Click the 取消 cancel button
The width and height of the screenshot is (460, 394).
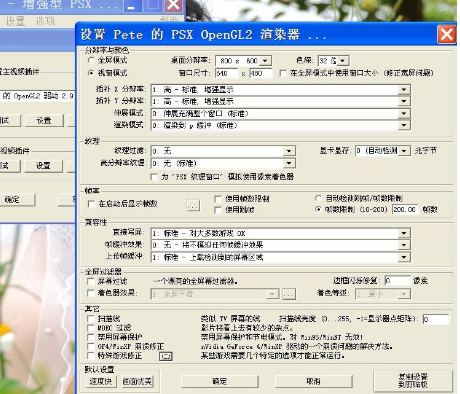point(313,381)
